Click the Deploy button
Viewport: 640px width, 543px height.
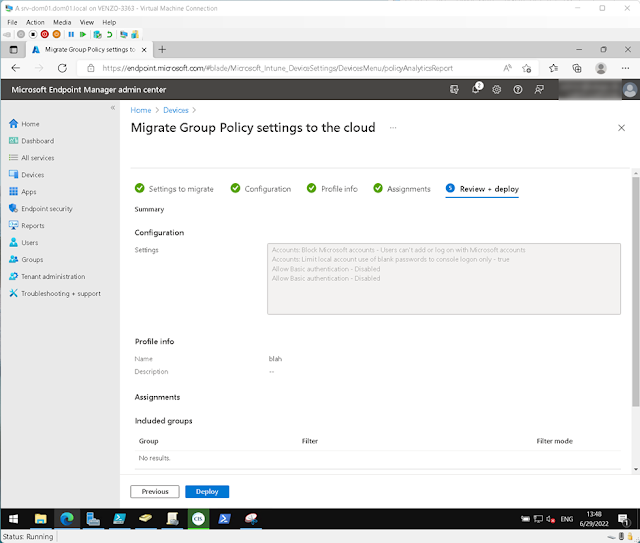click(207, 492)
